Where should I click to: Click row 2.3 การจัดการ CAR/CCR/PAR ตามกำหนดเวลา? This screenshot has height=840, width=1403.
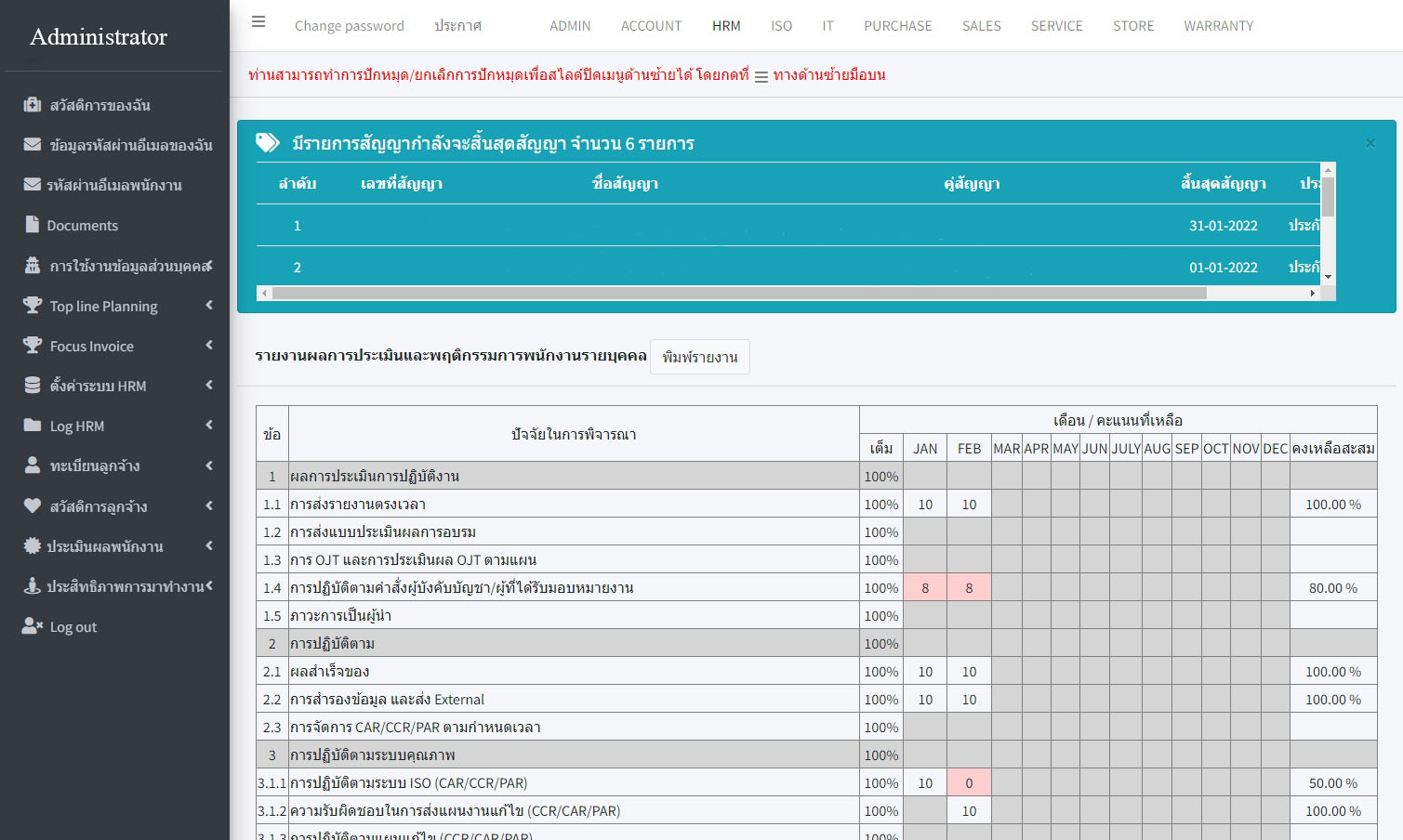816,727
